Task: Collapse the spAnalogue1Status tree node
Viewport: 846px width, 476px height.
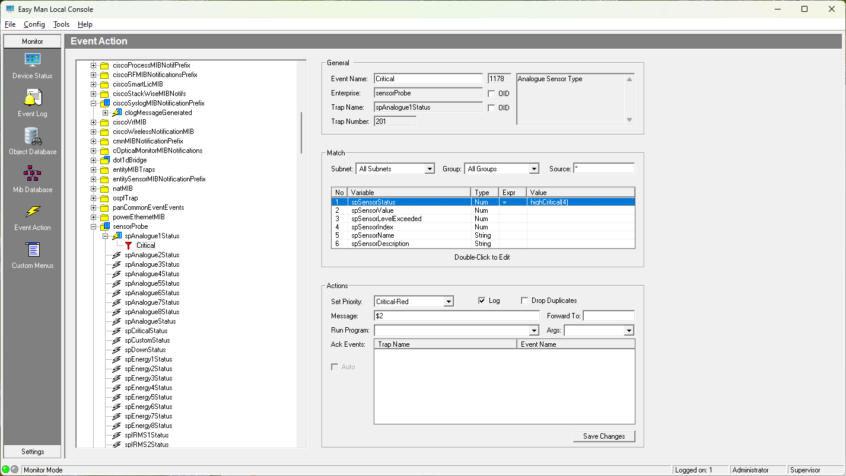Action: tap(105, 236)
